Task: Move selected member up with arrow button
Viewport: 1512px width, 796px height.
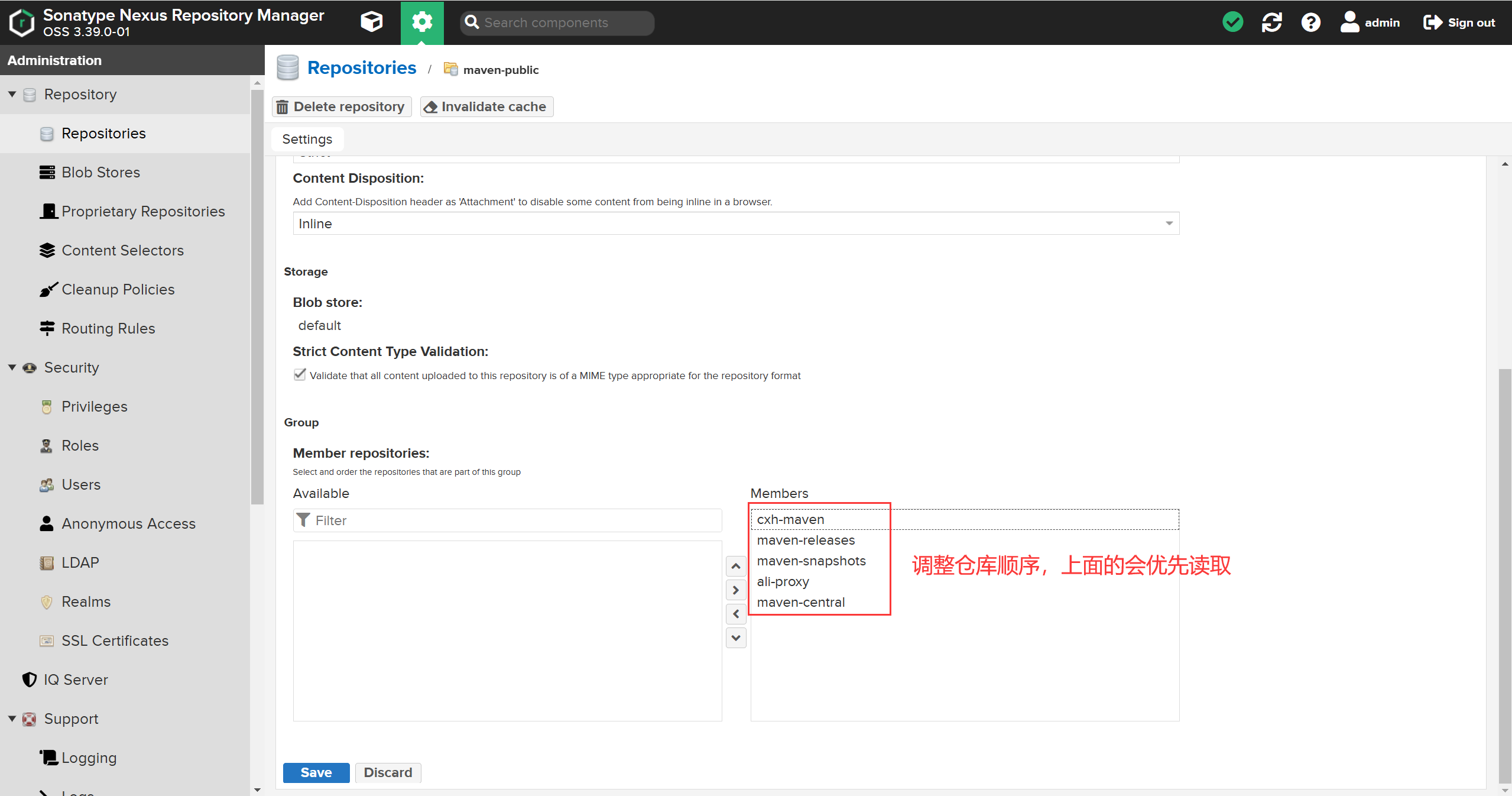Action: point(735,567)
